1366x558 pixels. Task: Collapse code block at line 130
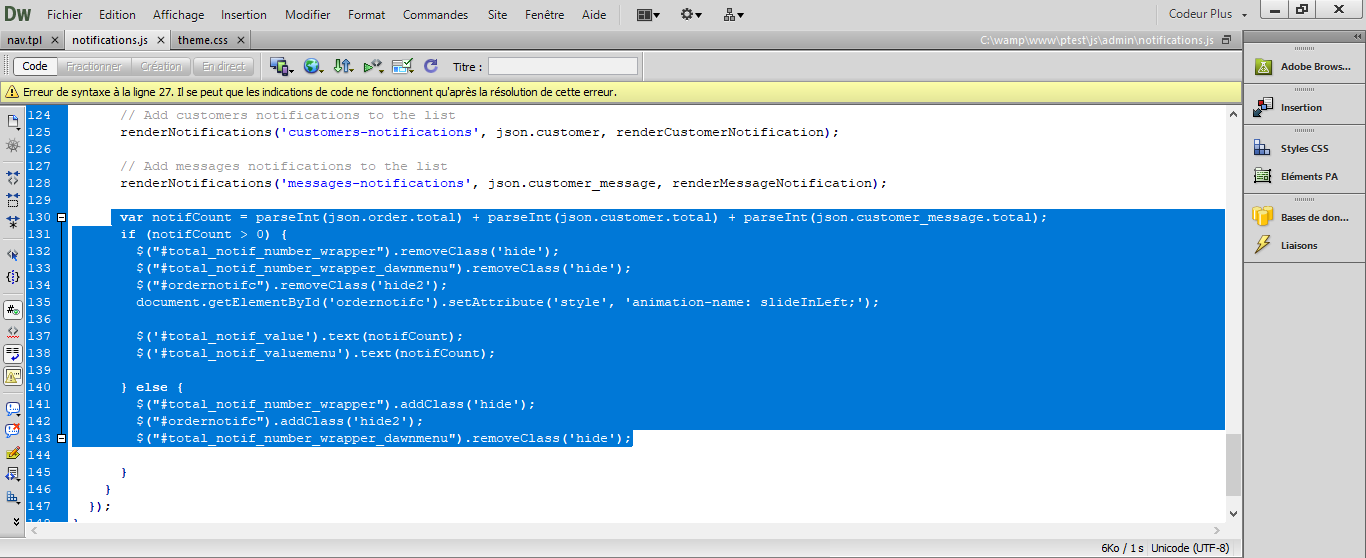click(62, 217)
